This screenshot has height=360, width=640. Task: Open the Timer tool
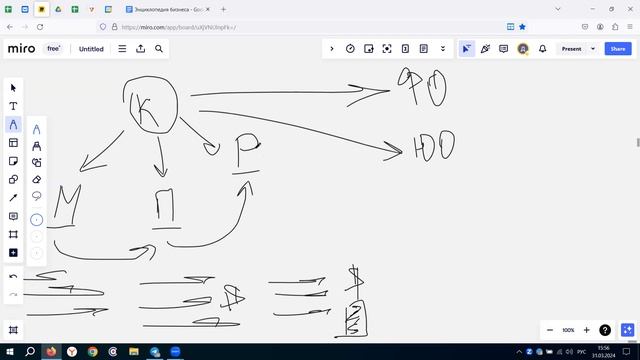tap(350, 49)
